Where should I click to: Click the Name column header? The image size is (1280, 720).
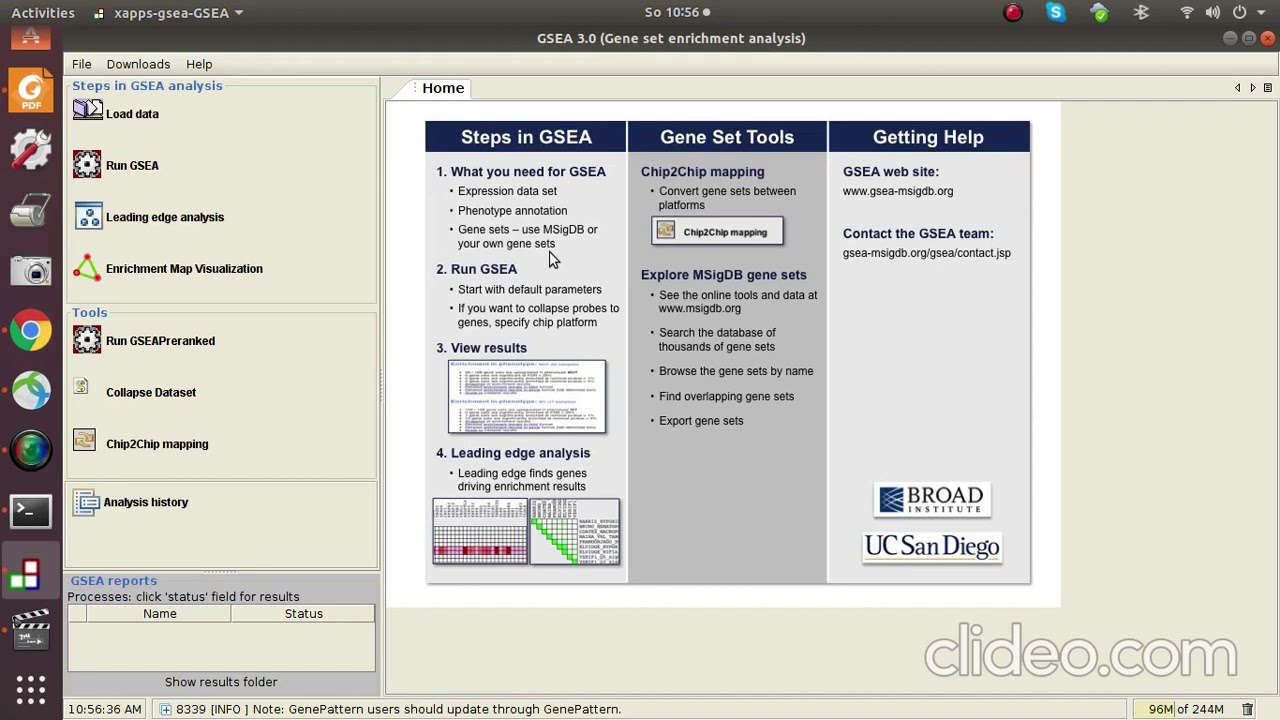pyautogui.click(x=159, y=614)
